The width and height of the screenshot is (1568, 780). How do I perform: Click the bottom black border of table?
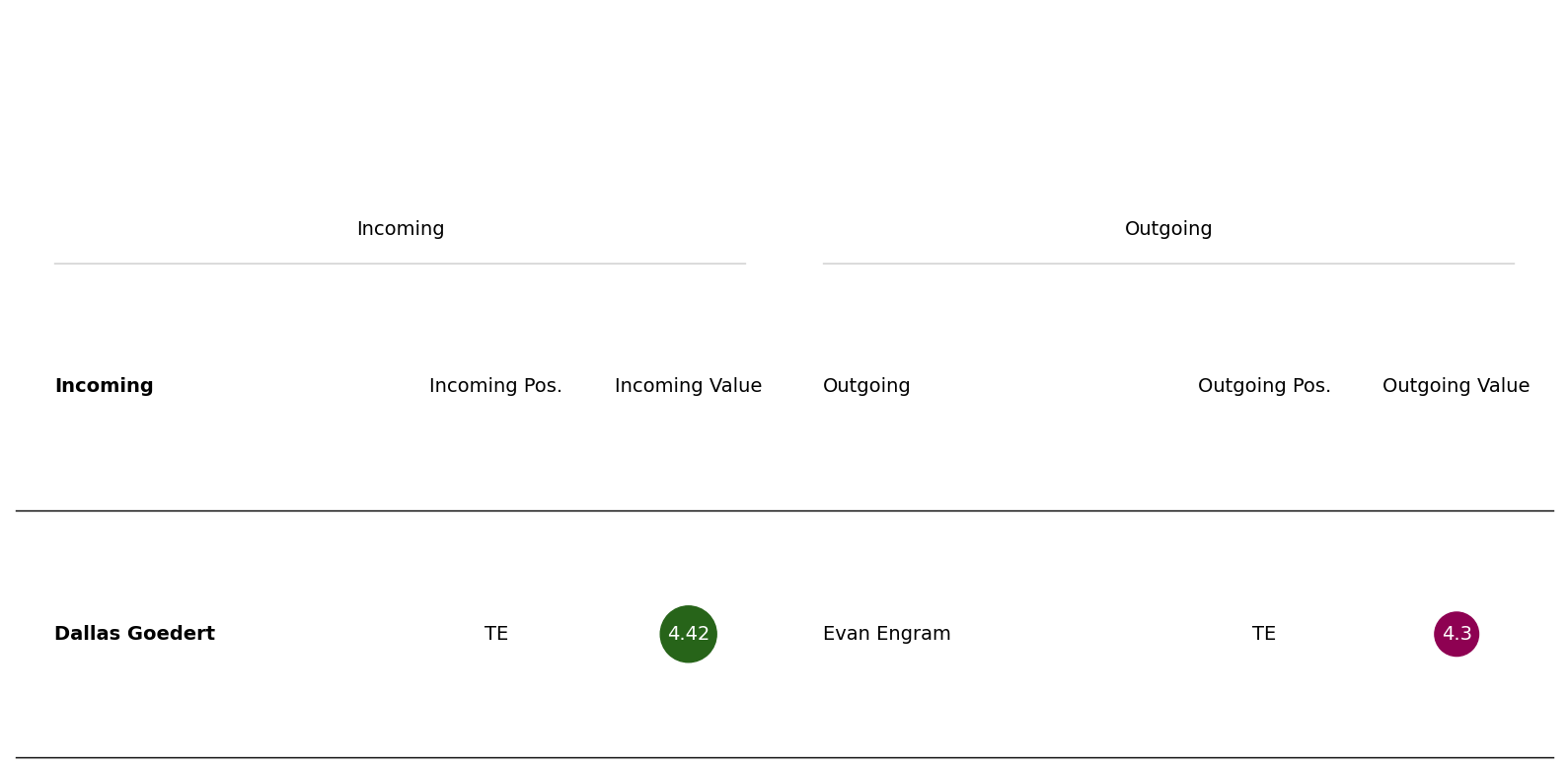click(x=784, y=757)
